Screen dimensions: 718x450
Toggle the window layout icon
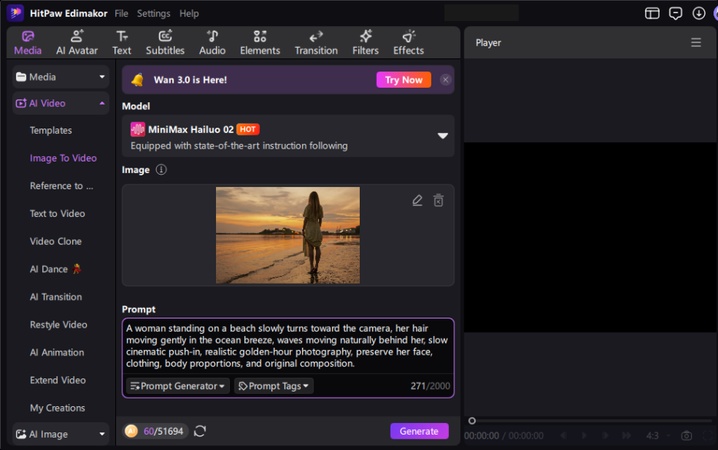pos(652,13)
